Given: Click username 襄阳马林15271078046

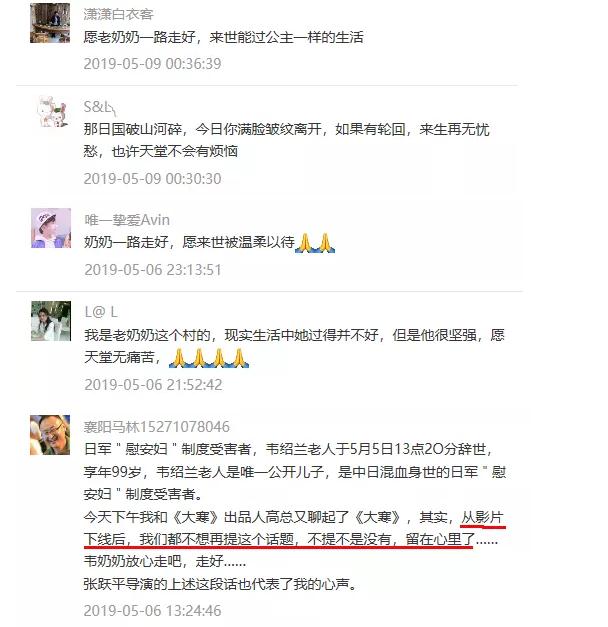Looking at the screenshot, I should point(157,427).
